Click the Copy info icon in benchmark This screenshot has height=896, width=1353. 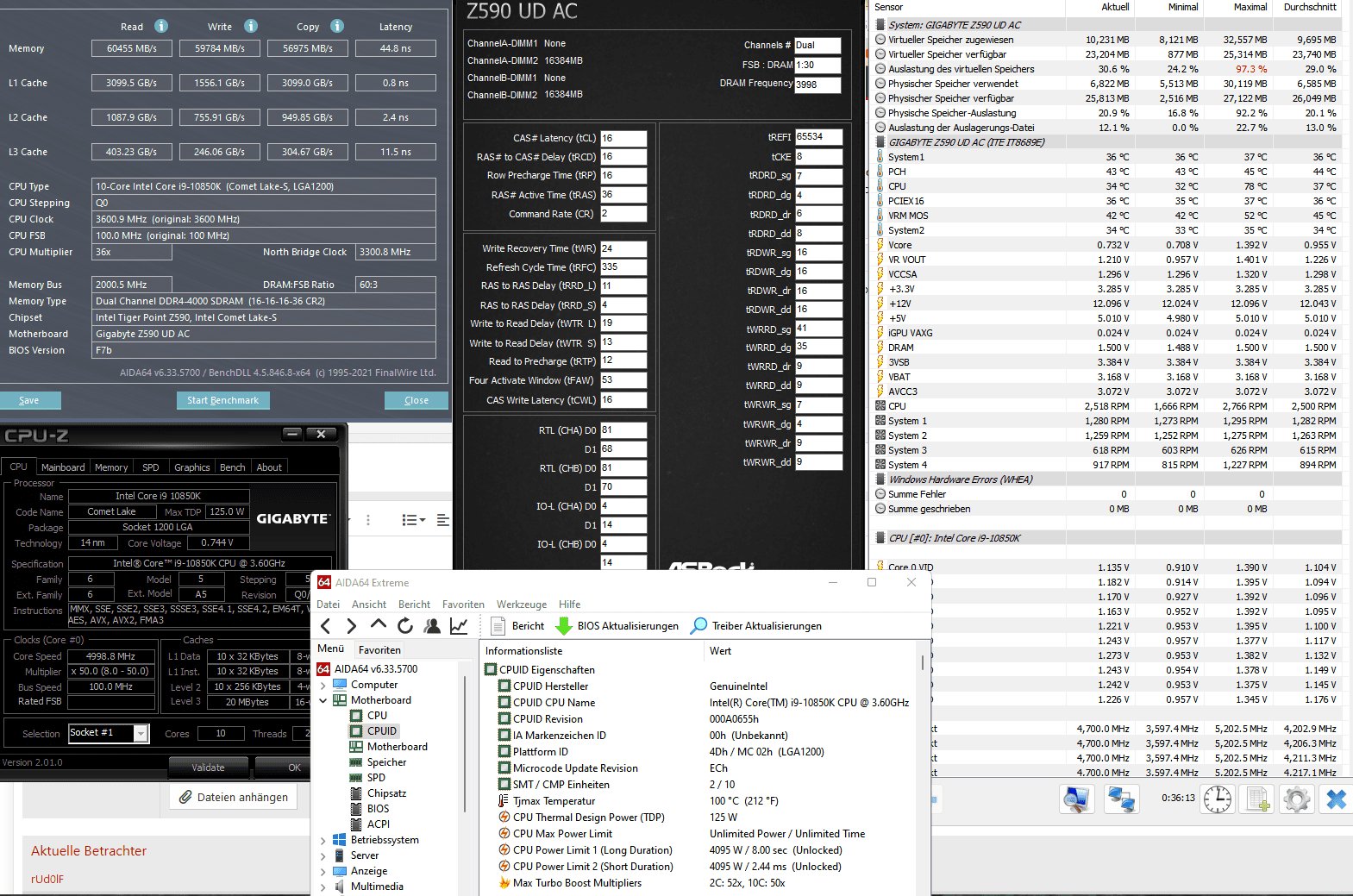[x=337, y=26]
